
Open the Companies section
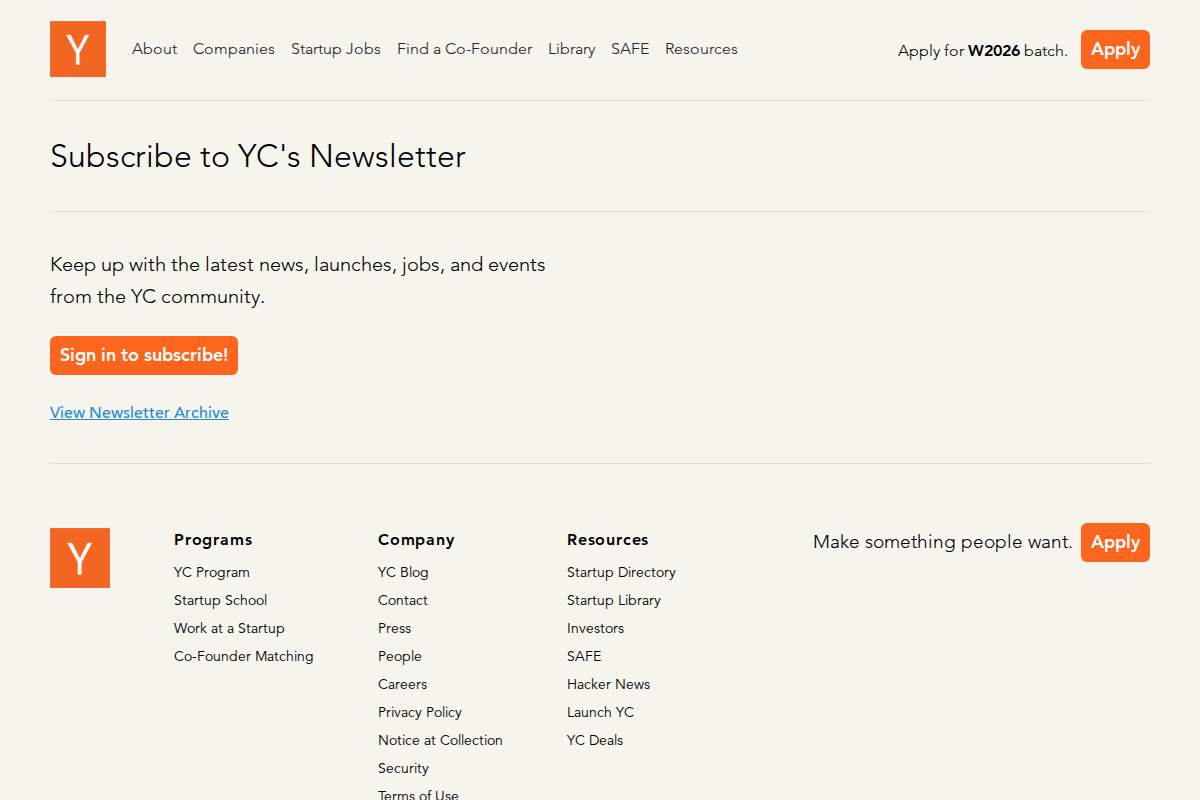[x=233, y=48]
